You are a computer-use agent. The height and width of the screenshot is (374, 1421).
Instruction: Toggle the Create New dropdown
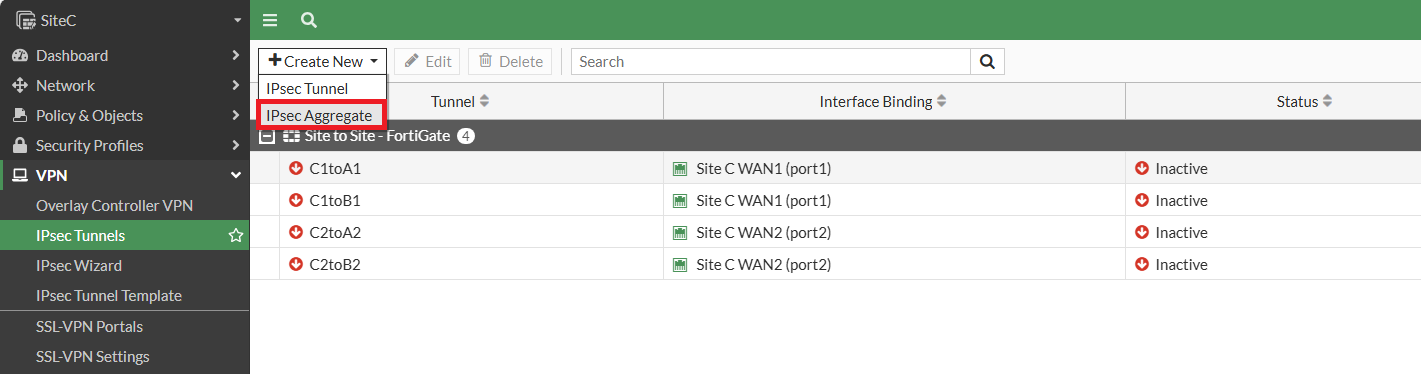tap(322, 61)
